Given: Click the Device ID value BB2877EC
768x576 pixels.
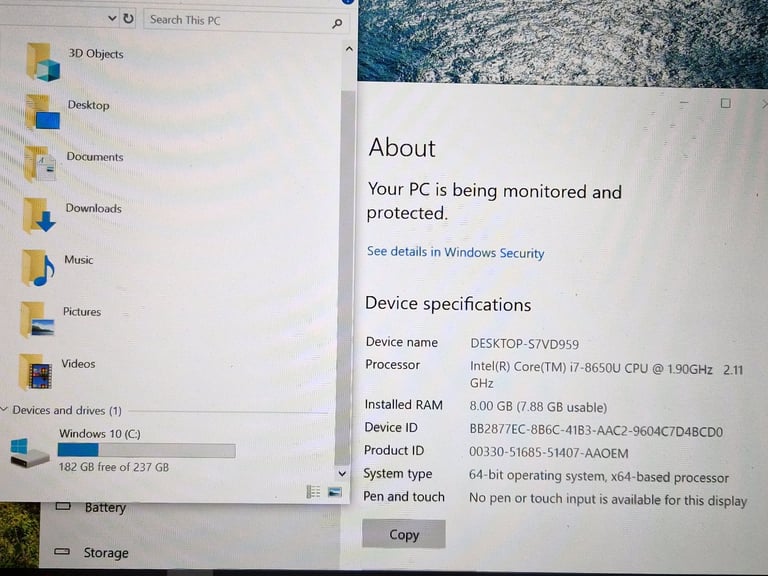Looking at the screenshot, I should pyautogui.click(x=596, y=431).
